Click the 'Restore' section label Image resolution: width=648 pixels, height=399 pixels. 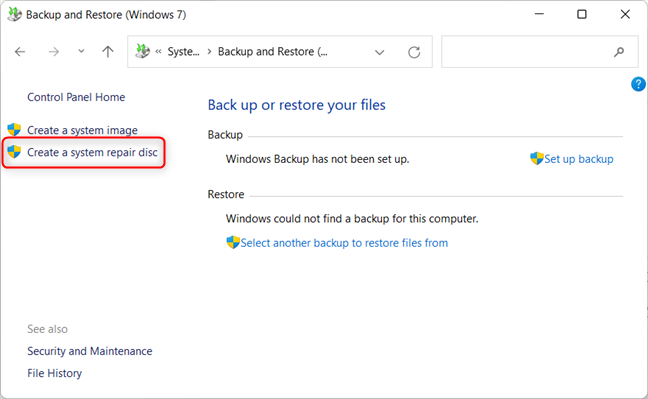point(226,194)
